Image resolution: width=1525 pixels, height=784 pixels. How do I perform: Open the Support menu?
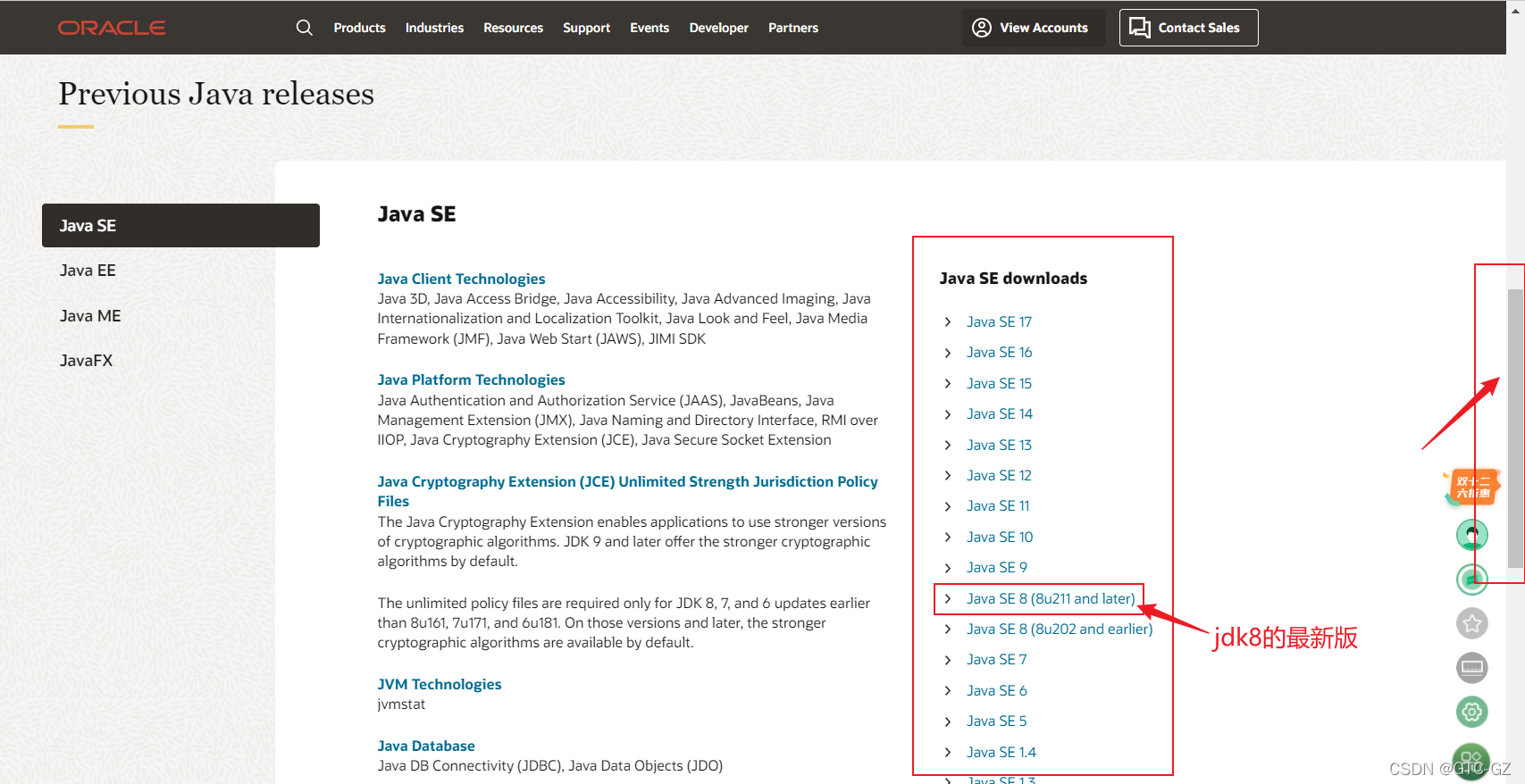click(x=586, y=28)
